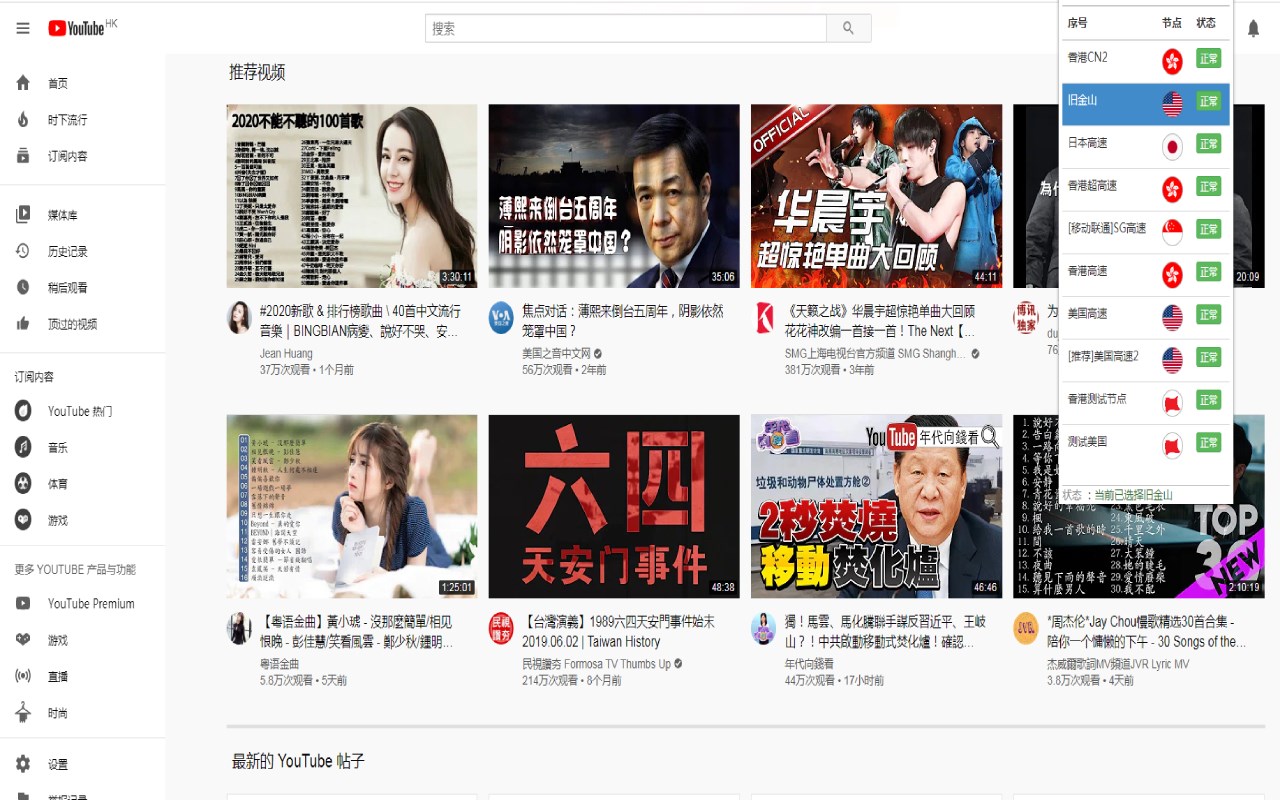
Task: Open channel link 年代向錢看
Action: pyautogui.click(x=809, y=663)
